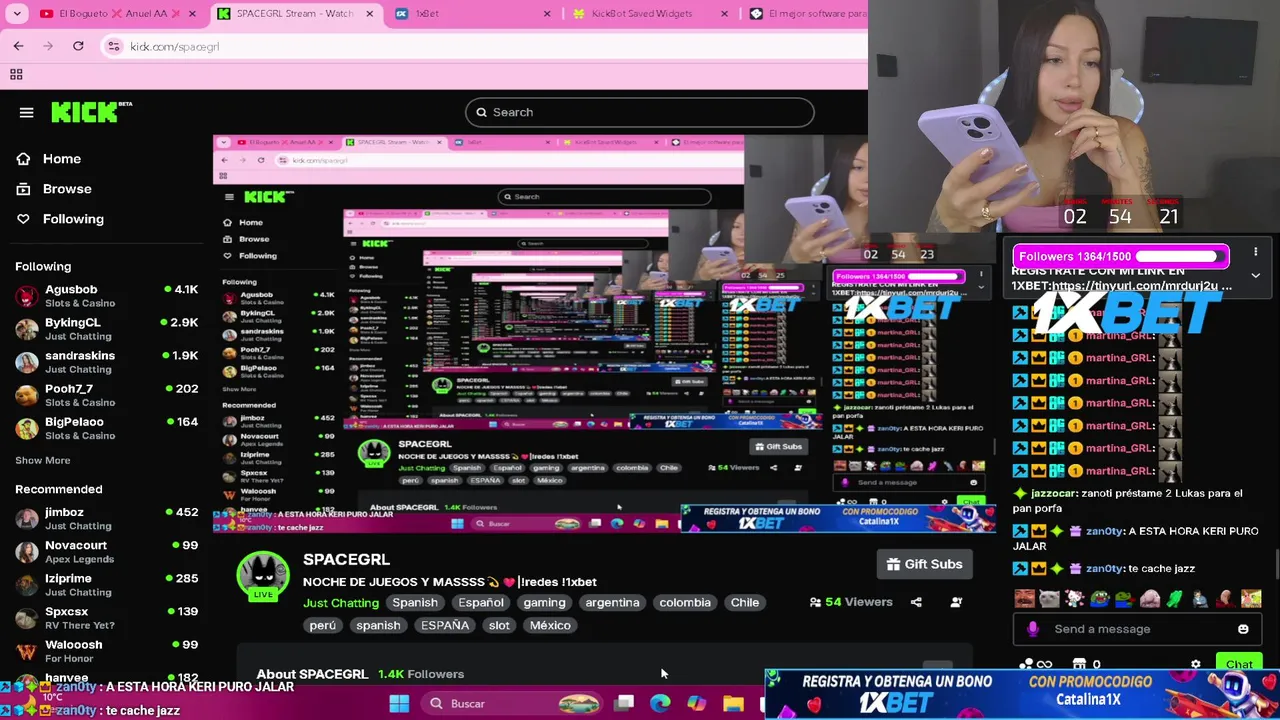Select the colombia tag
1280x720 pixels.
point(685,603)
